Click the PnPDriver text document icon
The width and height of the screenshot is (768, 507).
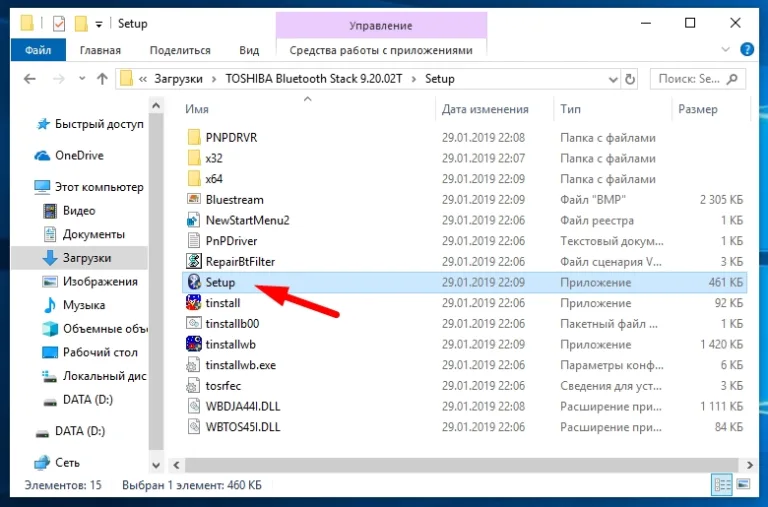coord(194,241)
